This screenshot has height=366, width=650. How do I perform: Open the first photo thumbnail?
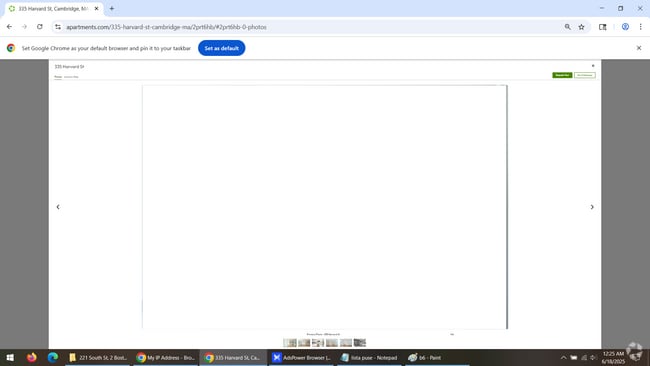[290, 343]
